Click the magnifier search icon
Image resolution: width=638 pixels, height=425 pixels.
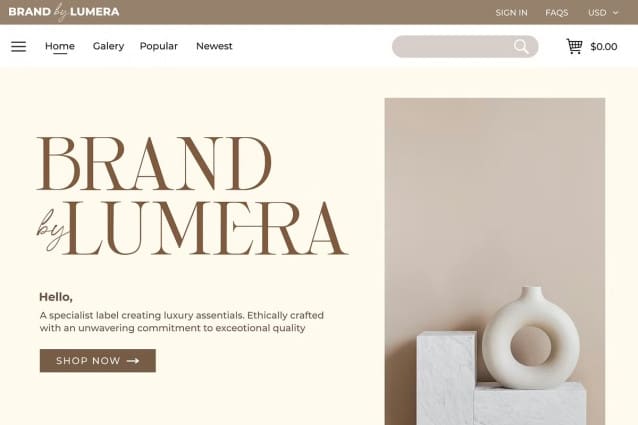click(x=521, y=46)
